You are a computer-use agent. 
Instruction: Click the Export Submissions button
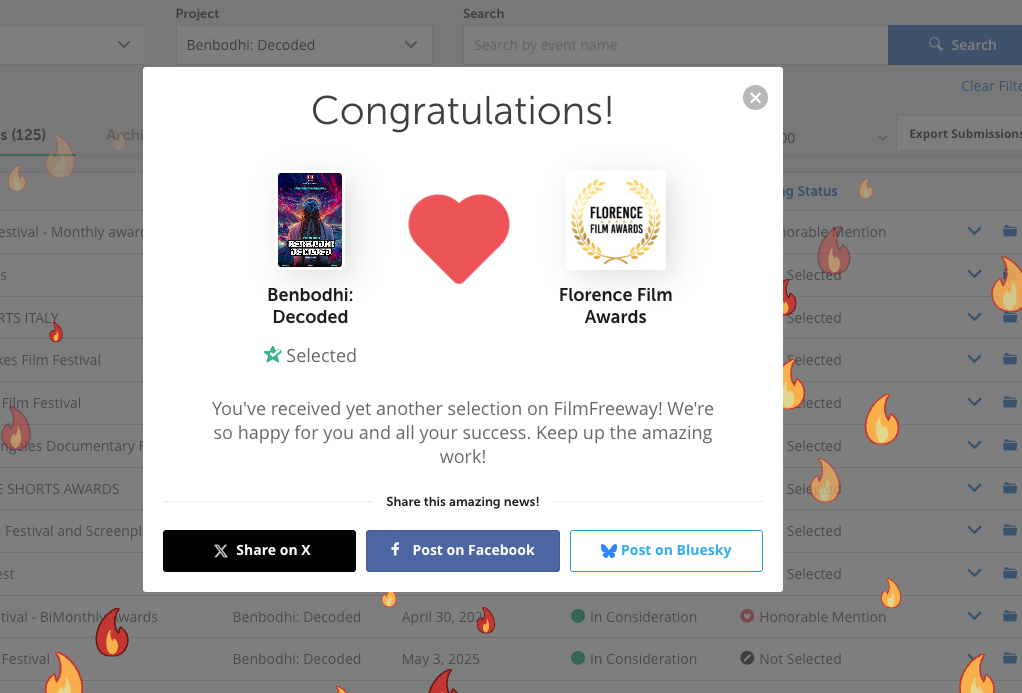coord(962,134)
